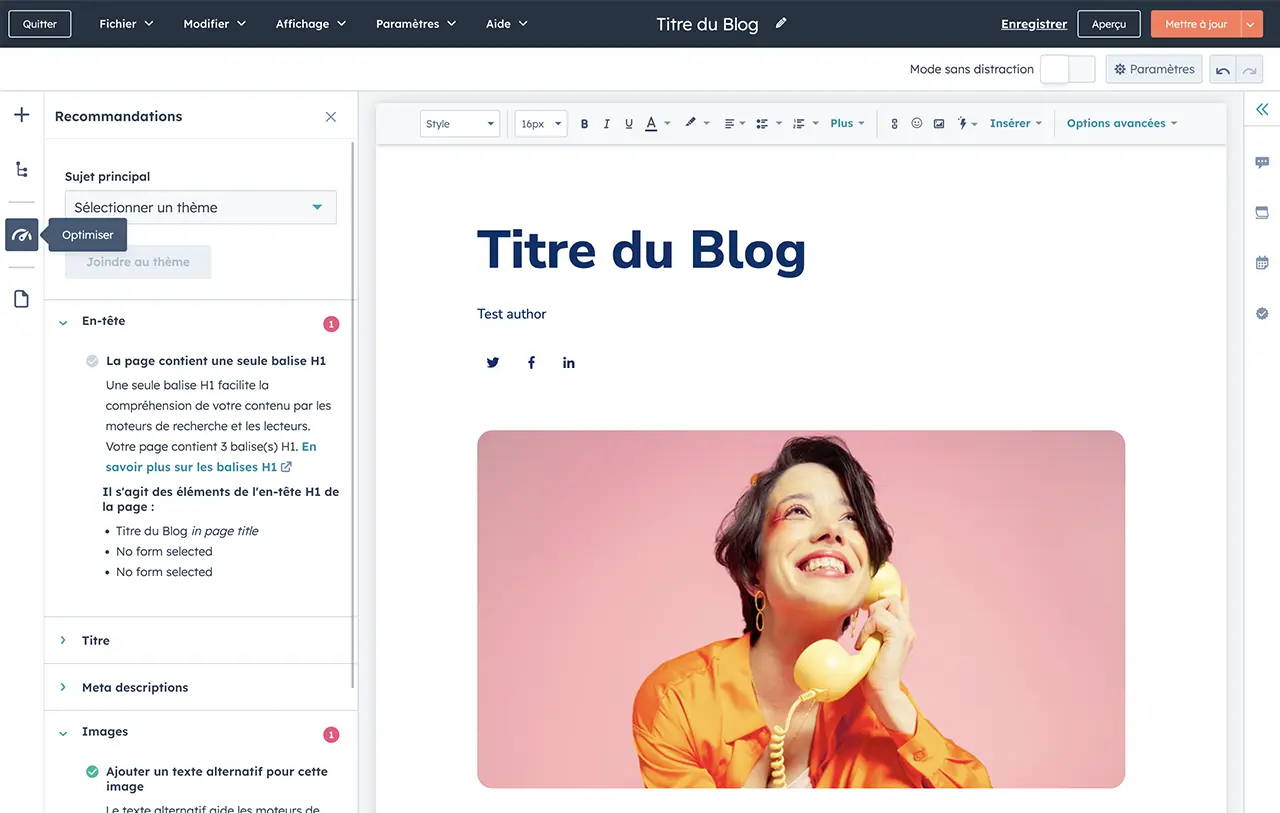The height and width of the screenshot is (813, 1280).
Task: Open the Affichage menu
Action: point(310,24)
